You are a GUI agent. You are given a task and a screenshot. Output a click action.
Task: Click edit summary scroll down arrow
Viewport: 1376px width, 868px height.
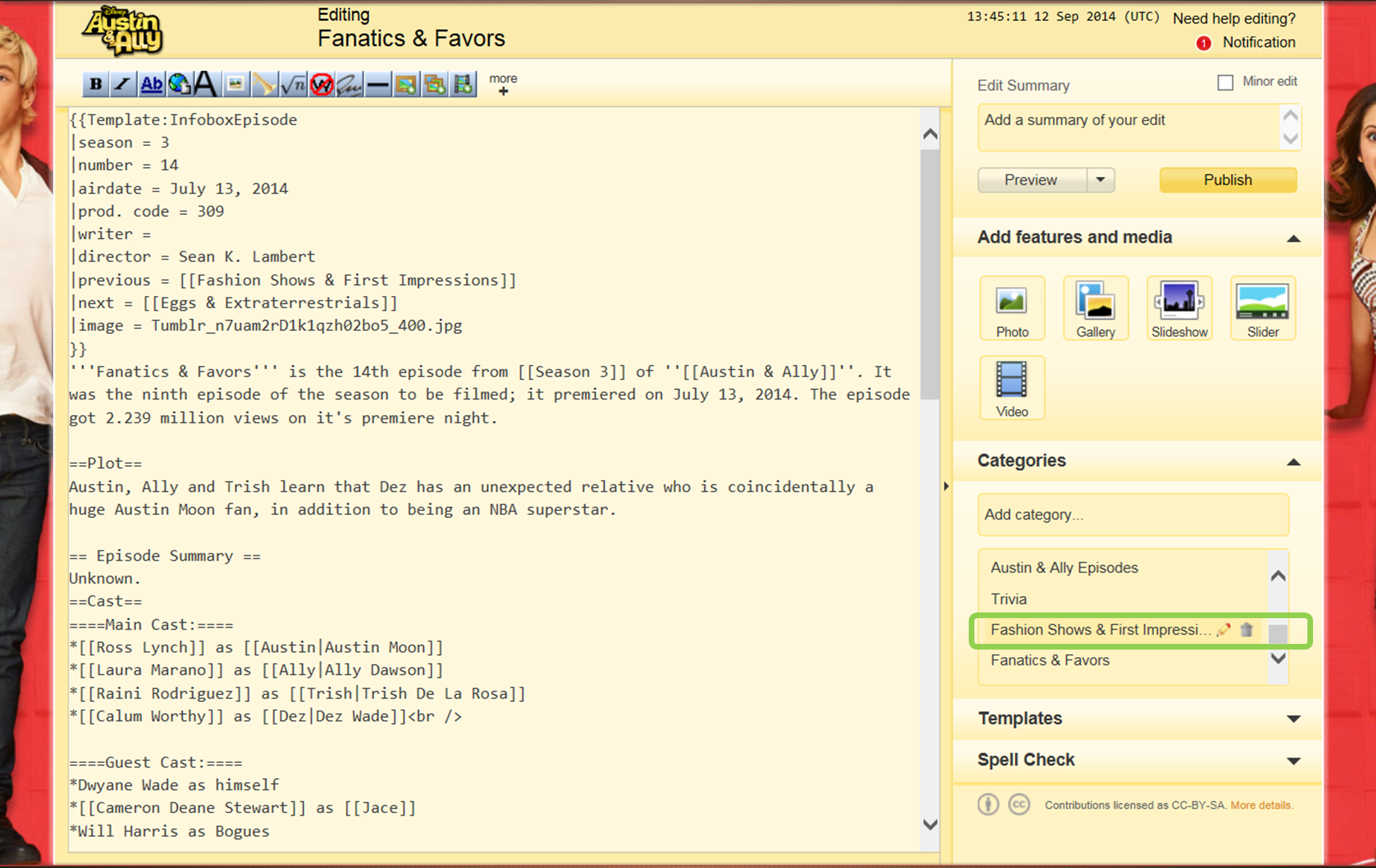coord(1290,138)
